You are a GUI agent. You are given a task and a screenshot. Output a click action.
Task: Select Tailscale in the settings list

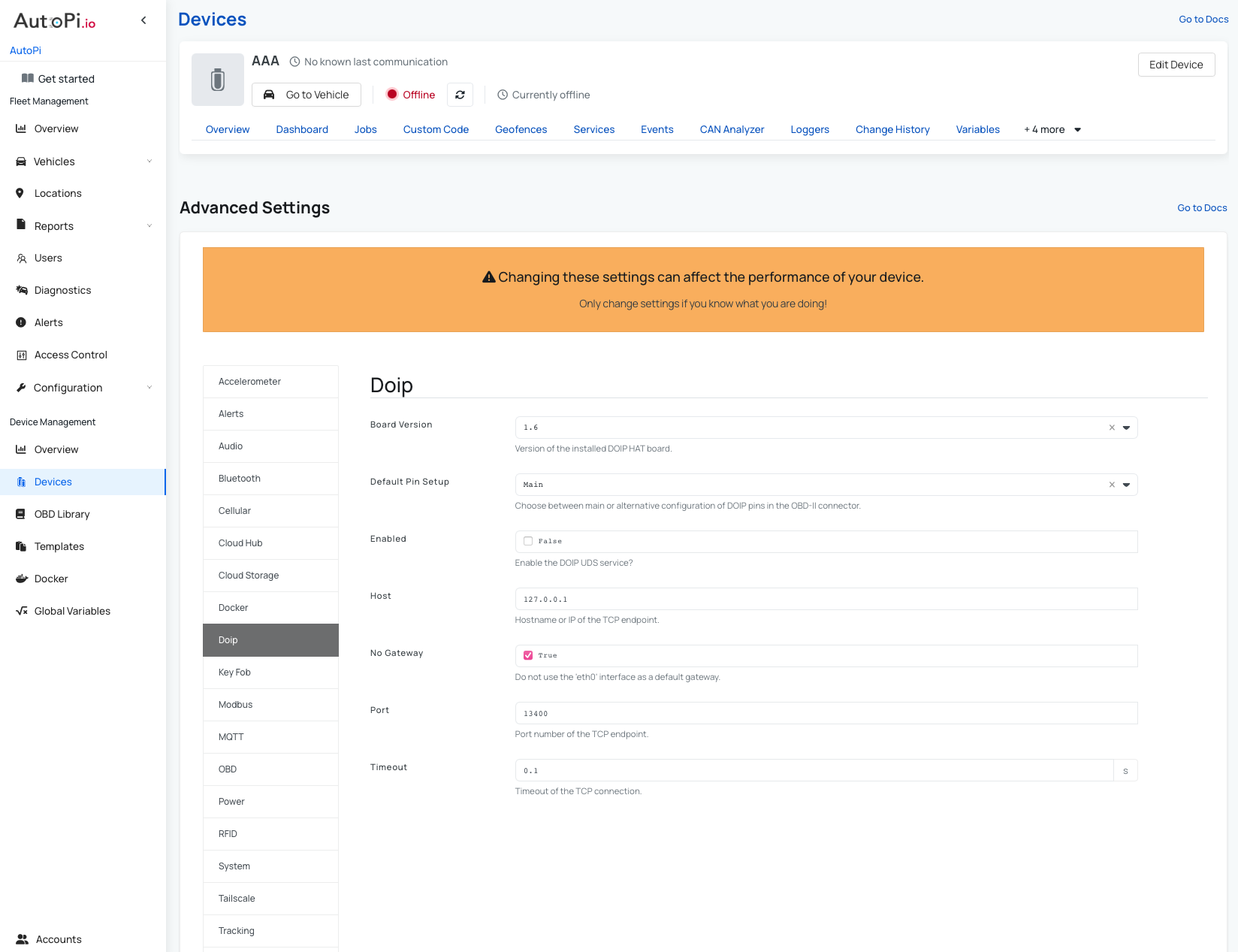[270, 899]
